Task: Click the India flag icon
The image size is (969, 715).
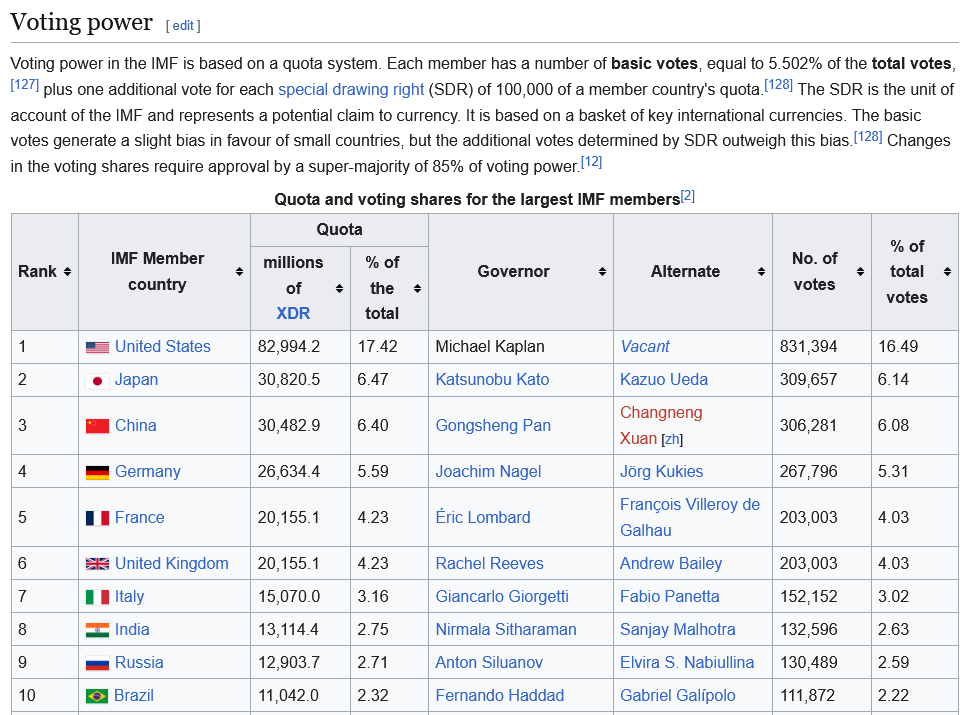Action: [x=97, y=630]
